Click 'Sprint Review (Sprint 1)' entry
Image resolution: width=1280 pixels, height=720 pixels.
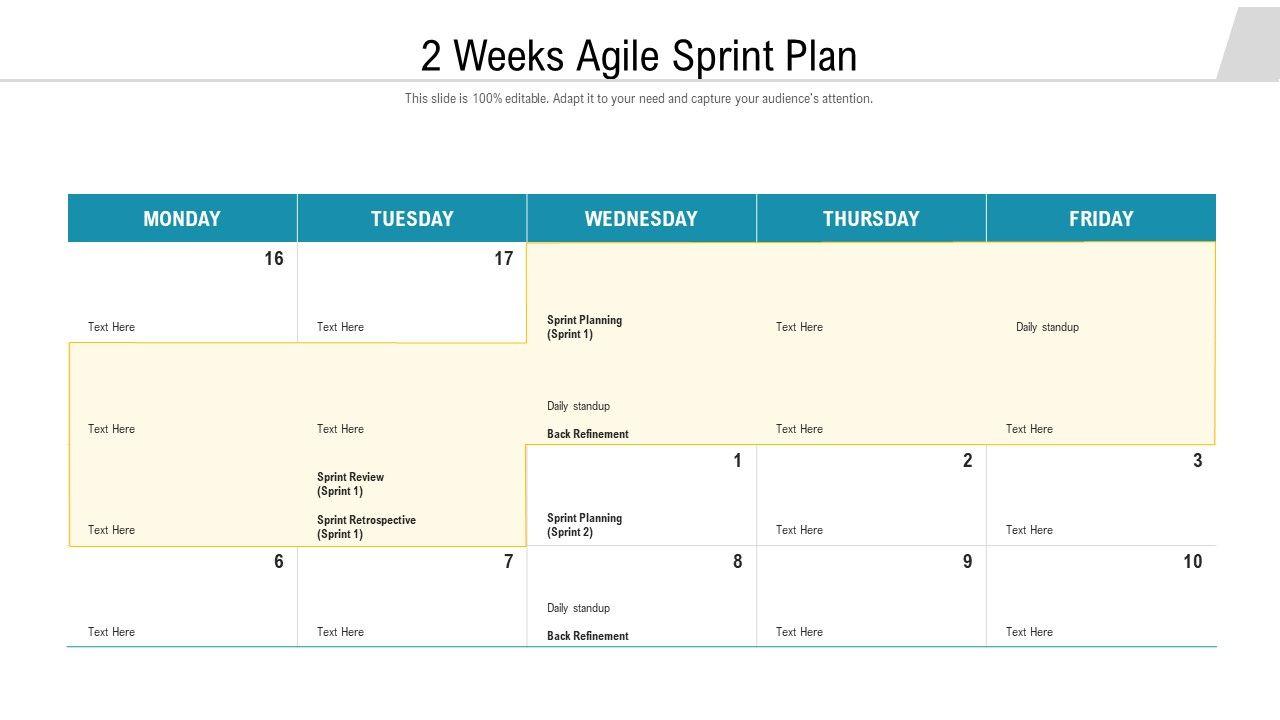pos(351,484)
